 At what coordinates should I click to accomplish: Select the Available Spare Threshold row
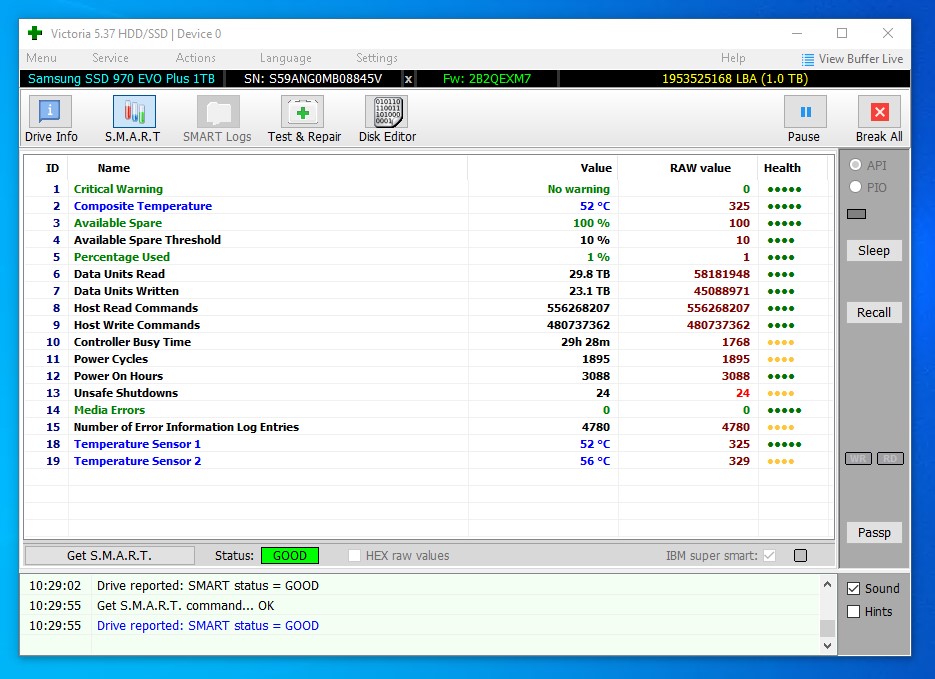pyautogui.click(x=428, y=240)
